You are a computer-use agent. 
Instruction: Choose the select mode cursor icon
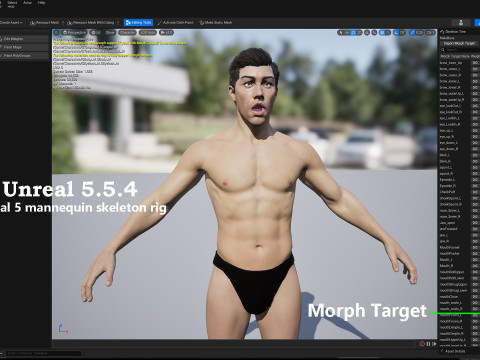341,32
